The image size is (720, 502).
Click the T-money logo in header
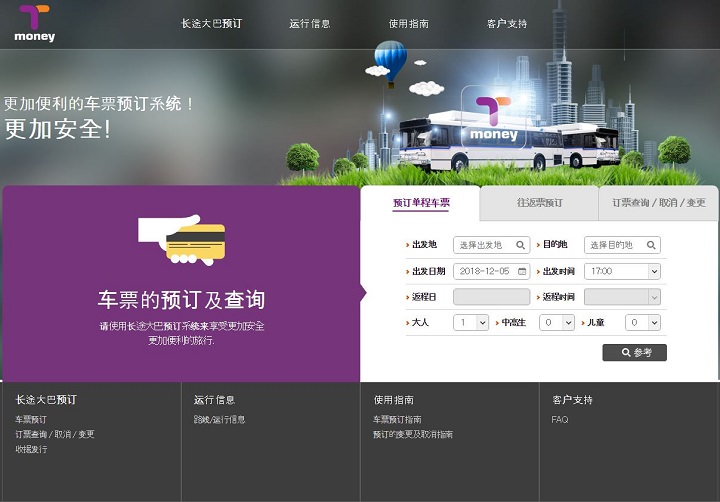[x=34, y=23]
